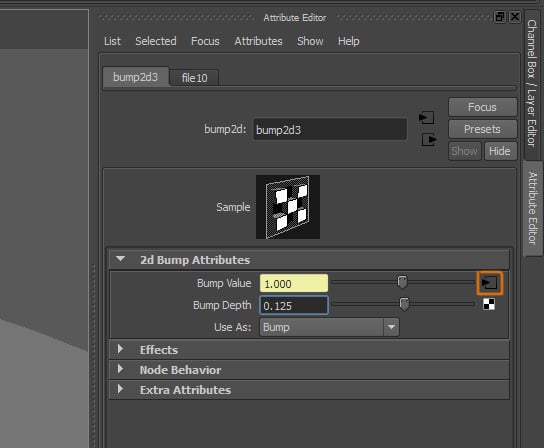Image resolution: width=544 pixels, height=448 pixels.
Task: Click the Sample swatch thumbnail
Action: coord(288,207)
